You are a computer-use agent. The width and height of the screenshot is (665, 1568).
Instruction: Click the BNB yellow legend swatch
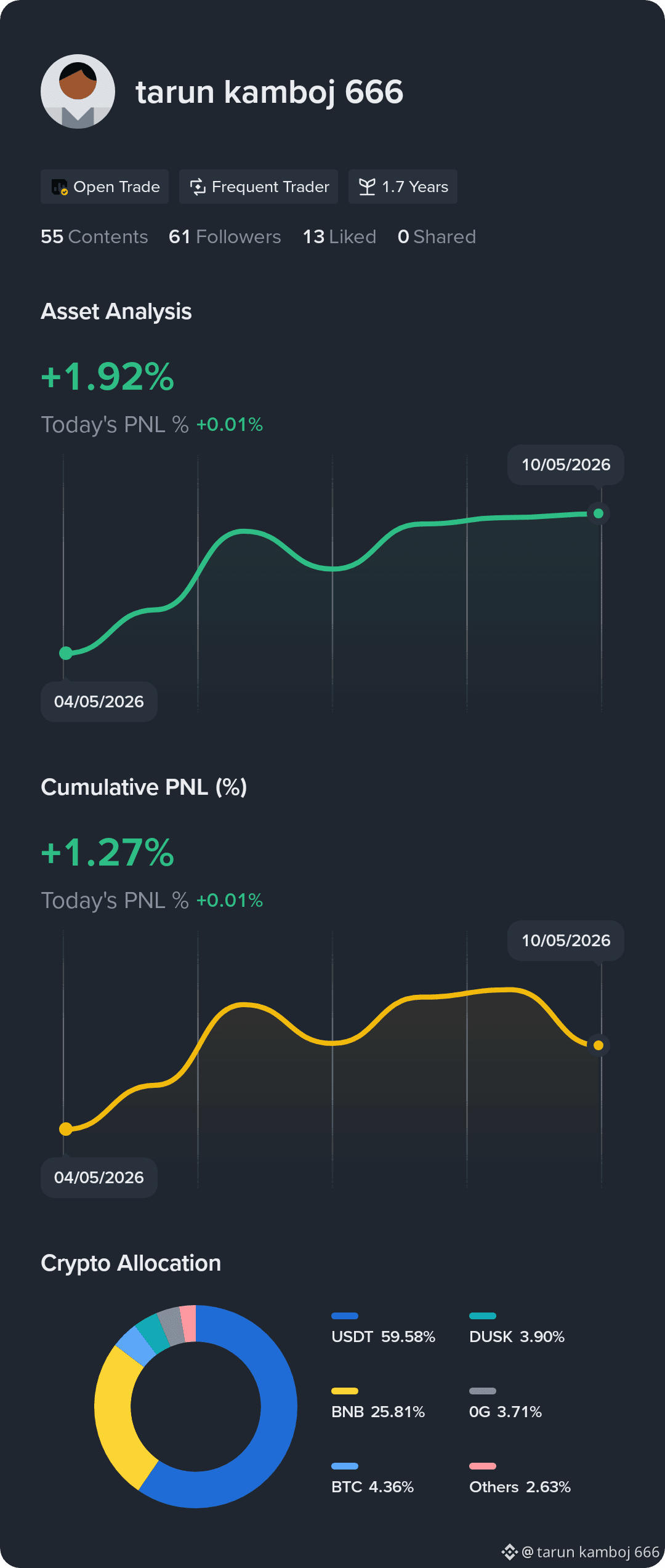(345, 1391)
